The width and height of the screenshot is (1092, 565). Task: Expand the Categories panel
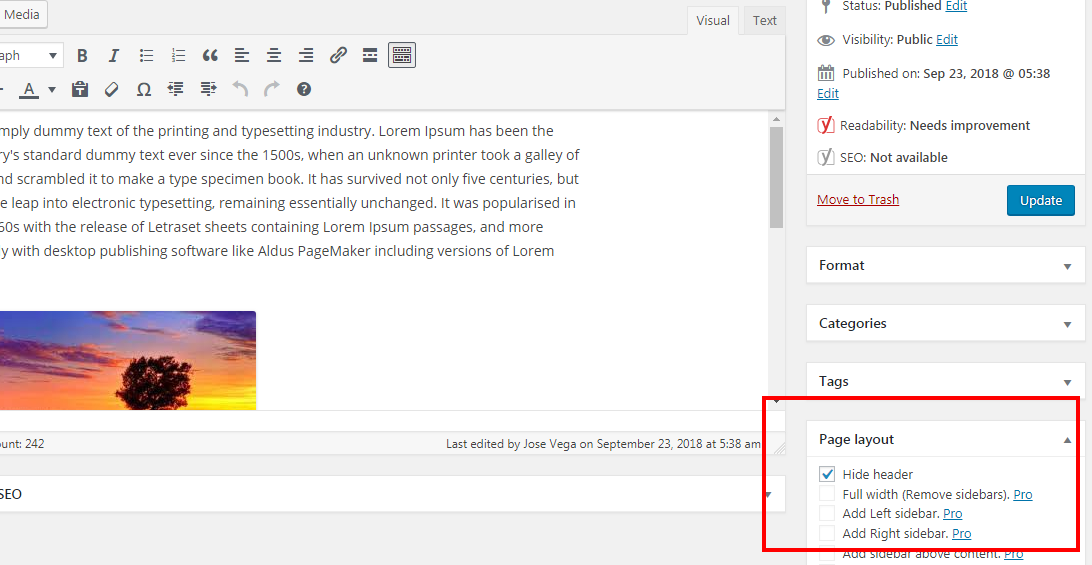(x=1067, y=324)
